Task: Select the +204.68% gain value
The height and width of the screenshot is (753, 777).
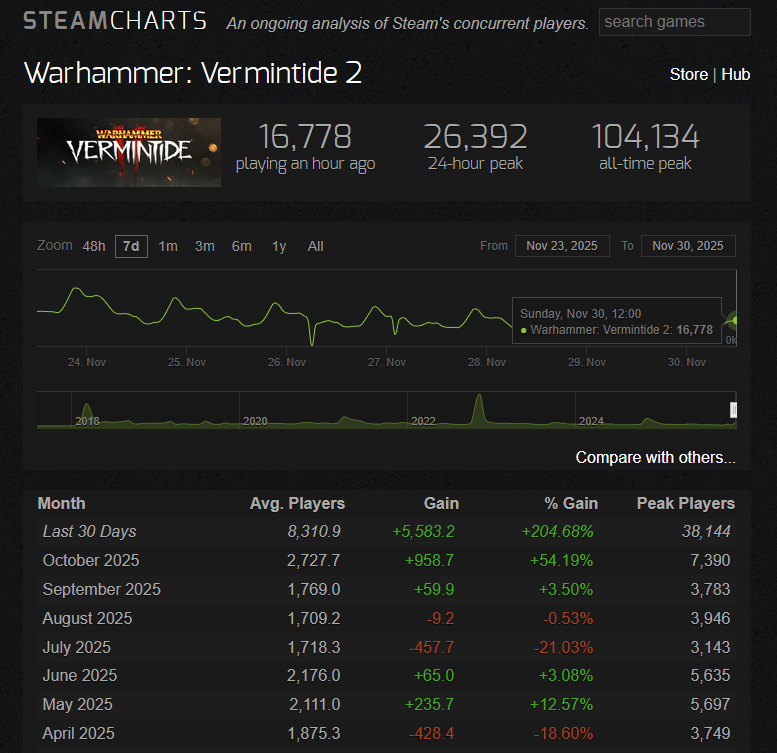Action: [x=557, y=532]
